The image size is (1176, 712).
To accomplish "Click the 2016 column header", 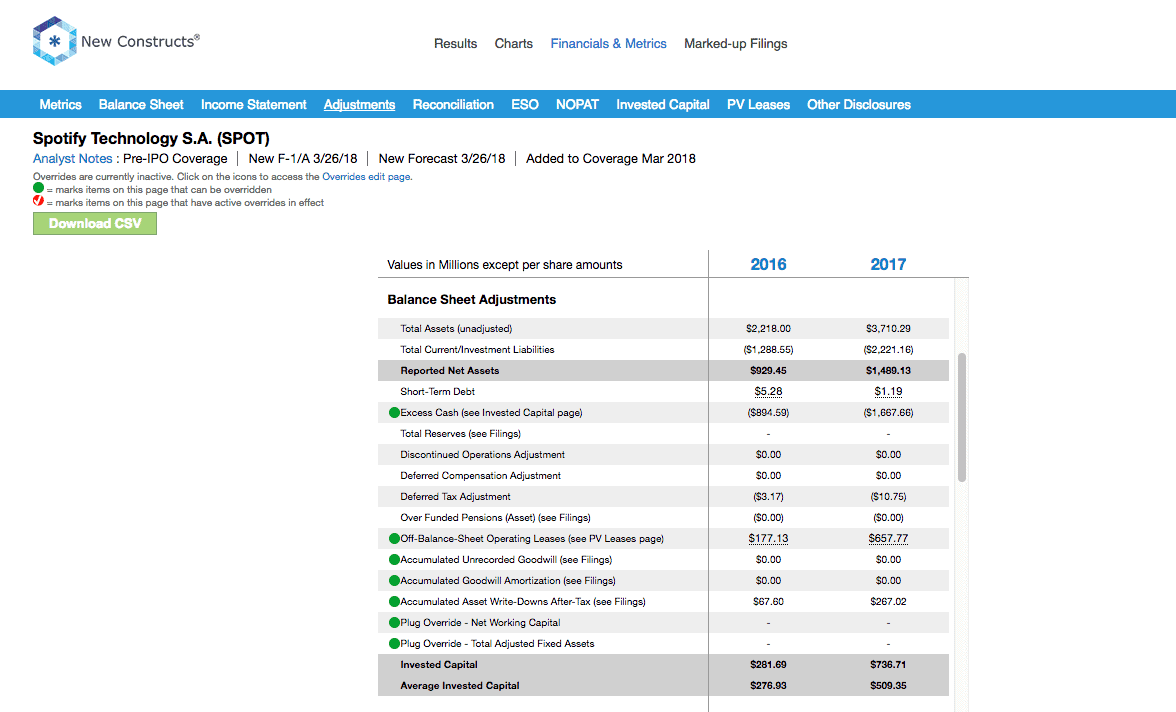I will 768,264.
